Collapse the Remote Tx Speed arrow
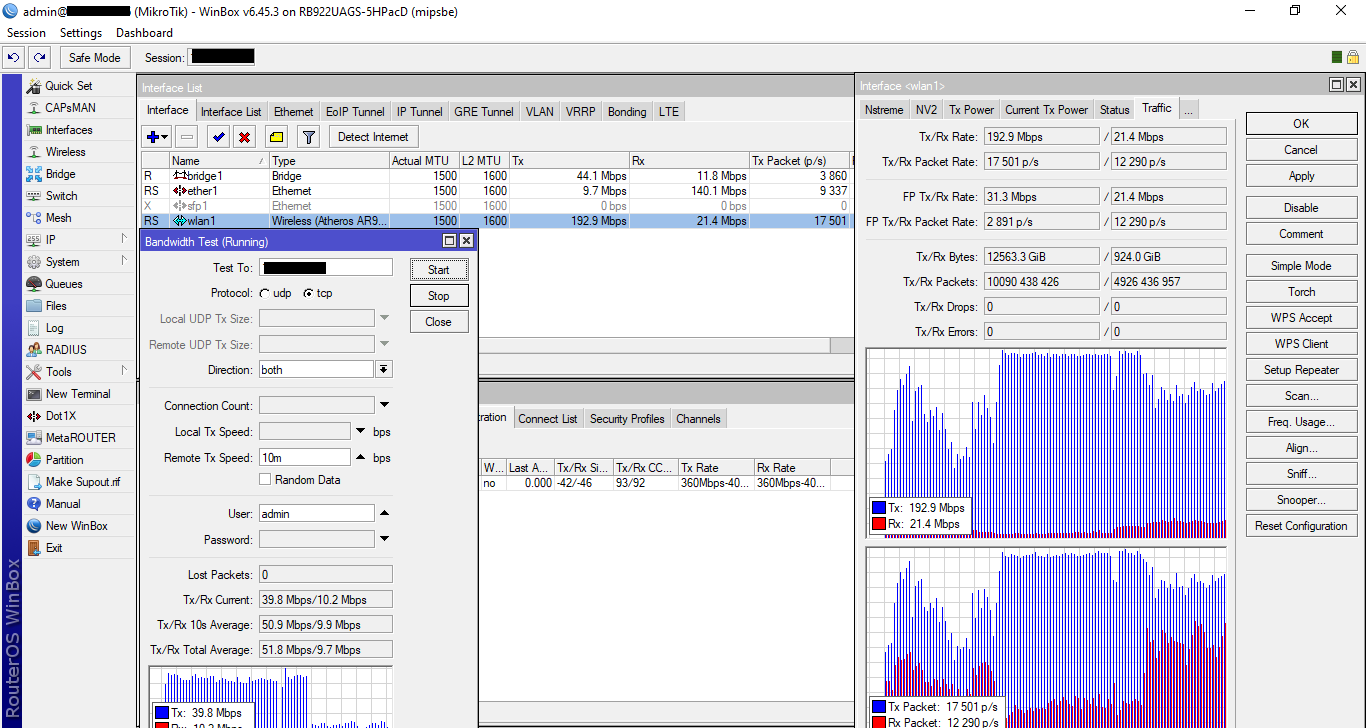The width and height of the screenshot is (1366, 728). 361,458
